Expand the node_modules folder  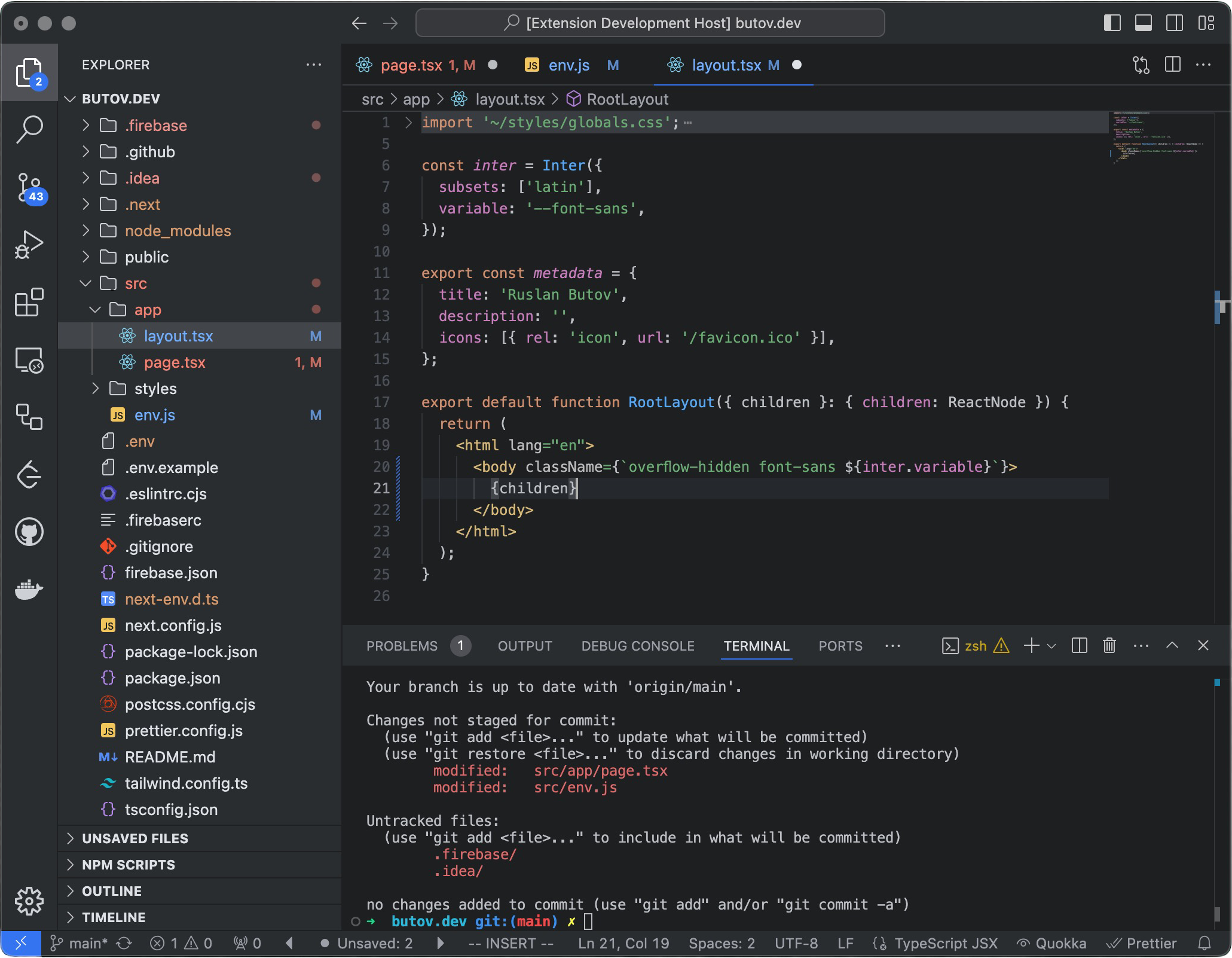(x=178, y=231)
